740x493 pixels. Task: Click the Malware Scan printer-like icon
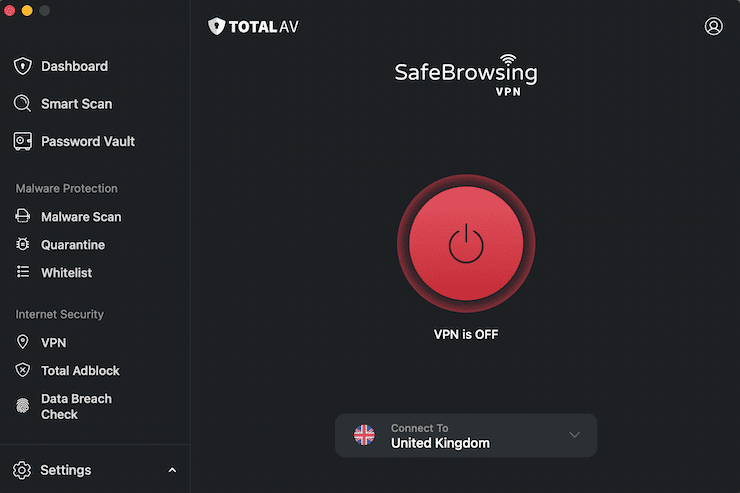[23, 217]
